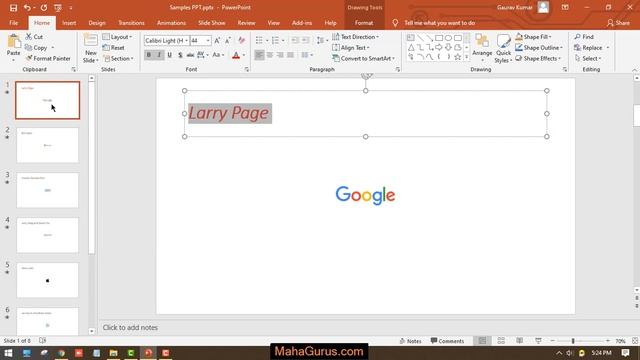The width and height of the screenshot is (640, 360).
Task: Toggle Italic formatting
Action: coord(159,55)
